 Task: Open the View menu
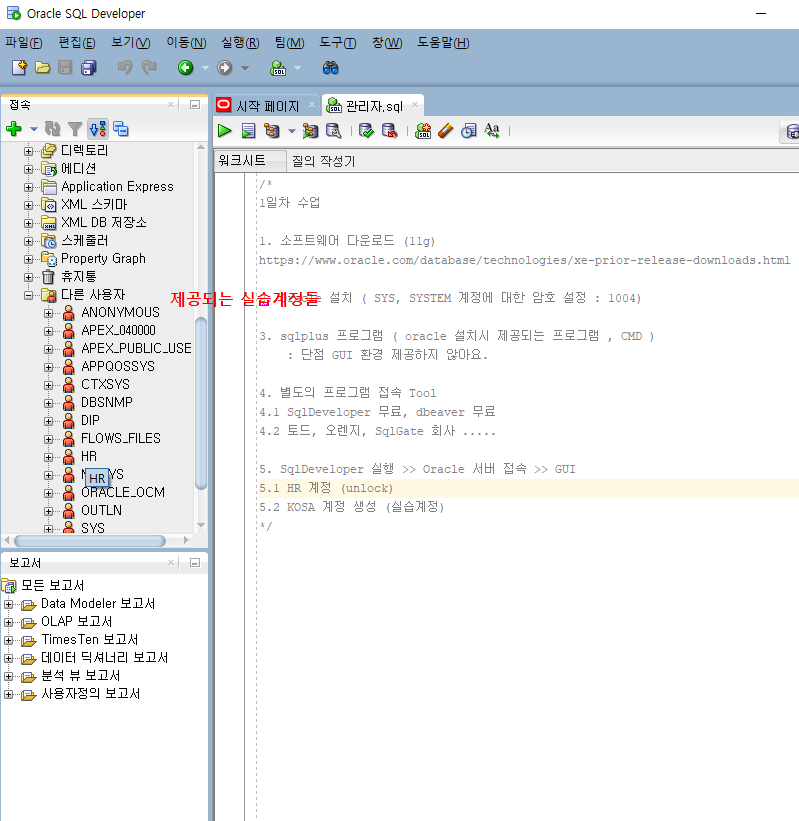coord(130,42)
